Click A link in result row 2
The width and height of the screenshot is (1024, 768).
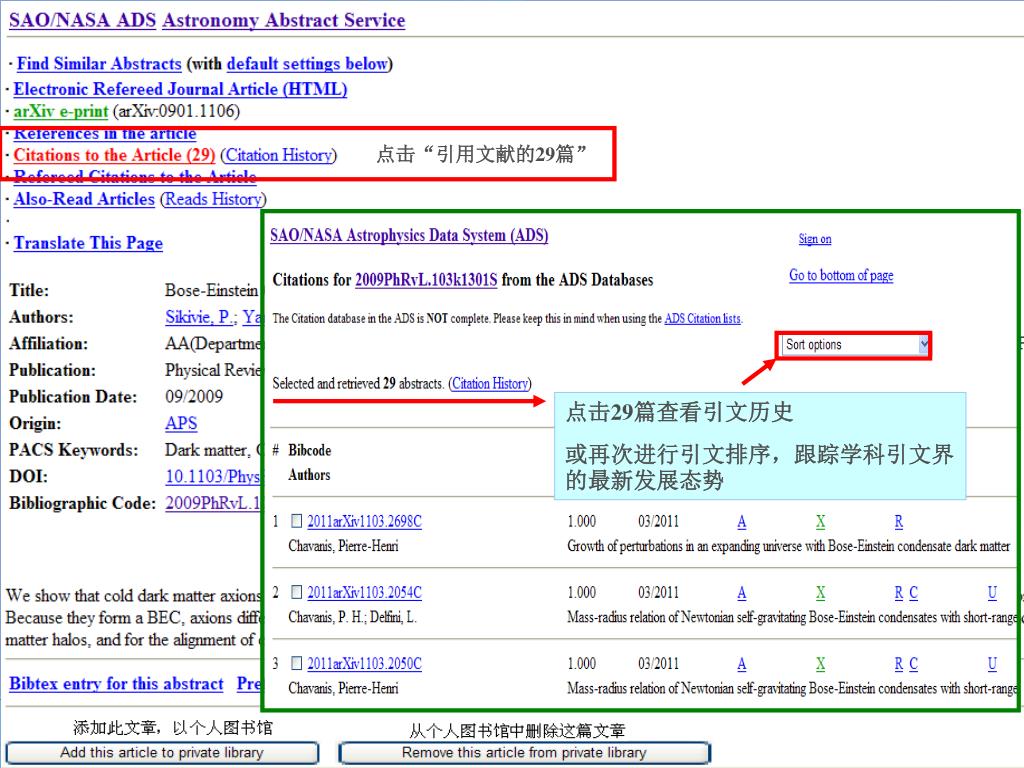pos(742,593)
